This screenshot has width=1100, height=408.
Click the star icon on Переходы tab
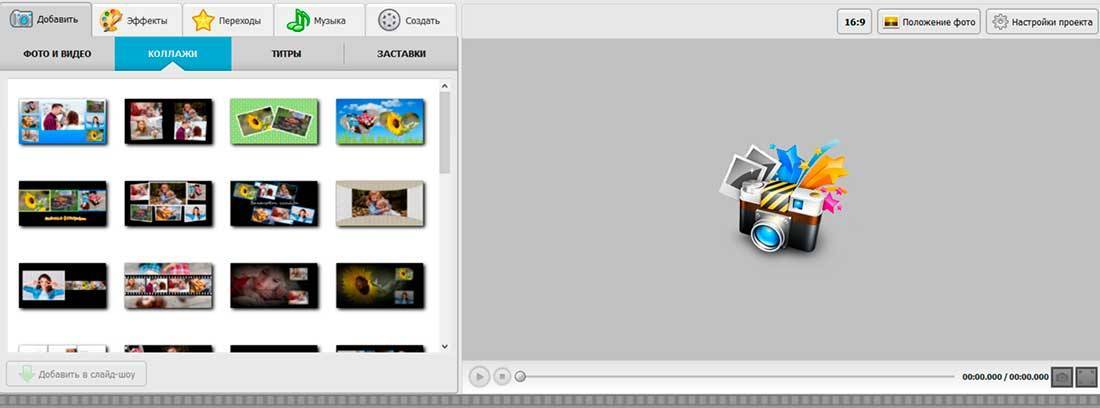tap(203, 20)
